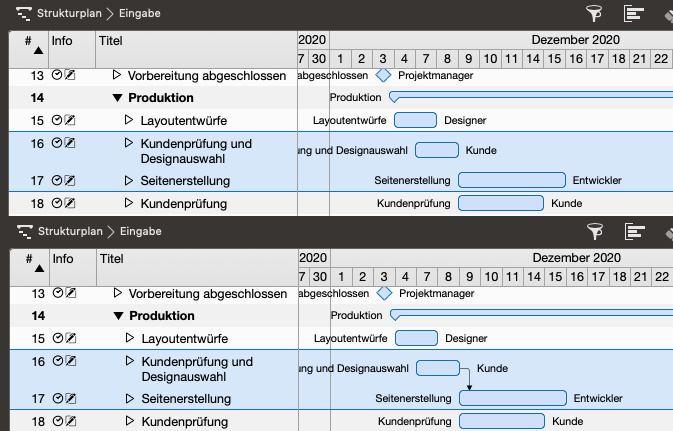The image size is (673, 431).
Task: Expand Vorbereitung abgeschlossen in lower panel
Action: pos(117,294)
